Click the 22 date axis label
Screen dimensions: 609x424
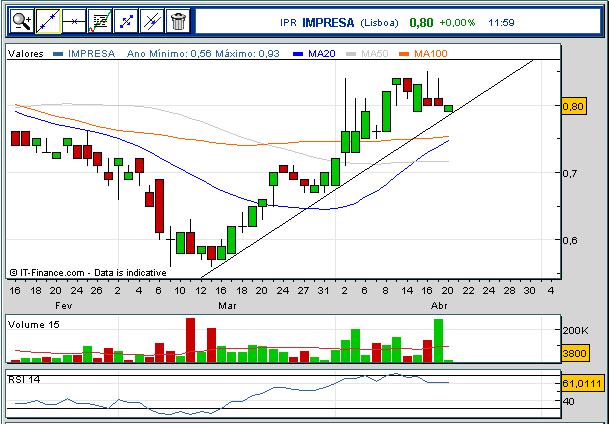468,290
